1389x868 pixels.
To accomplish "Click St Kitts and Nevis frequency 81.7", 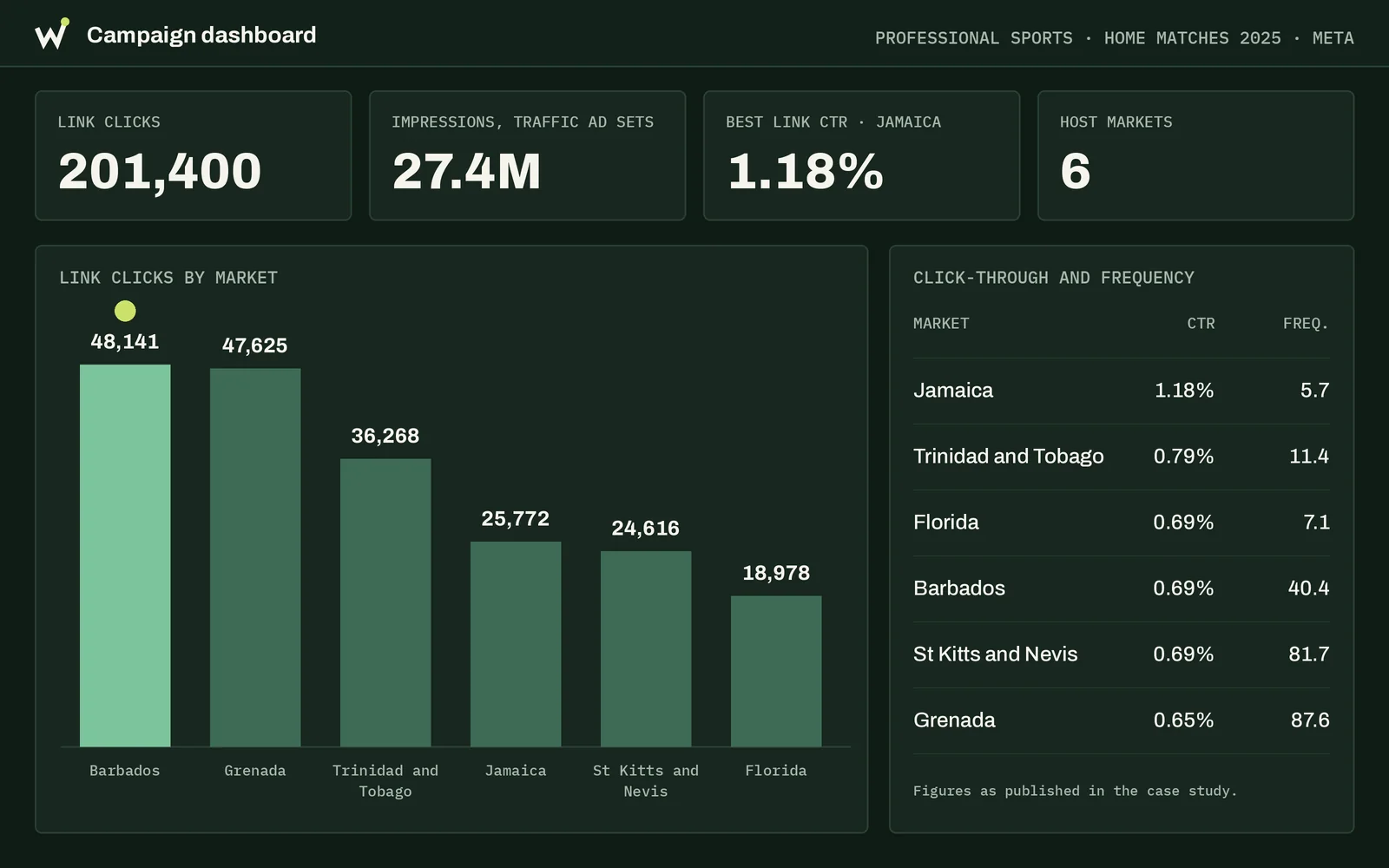I will [x=1309, y=654].
